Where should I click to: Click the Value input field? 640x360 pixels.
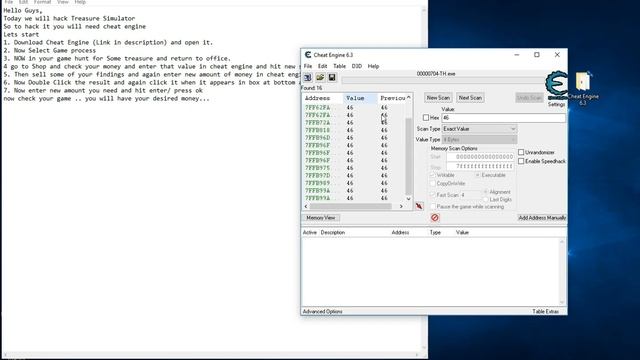(x=504, y=118)
